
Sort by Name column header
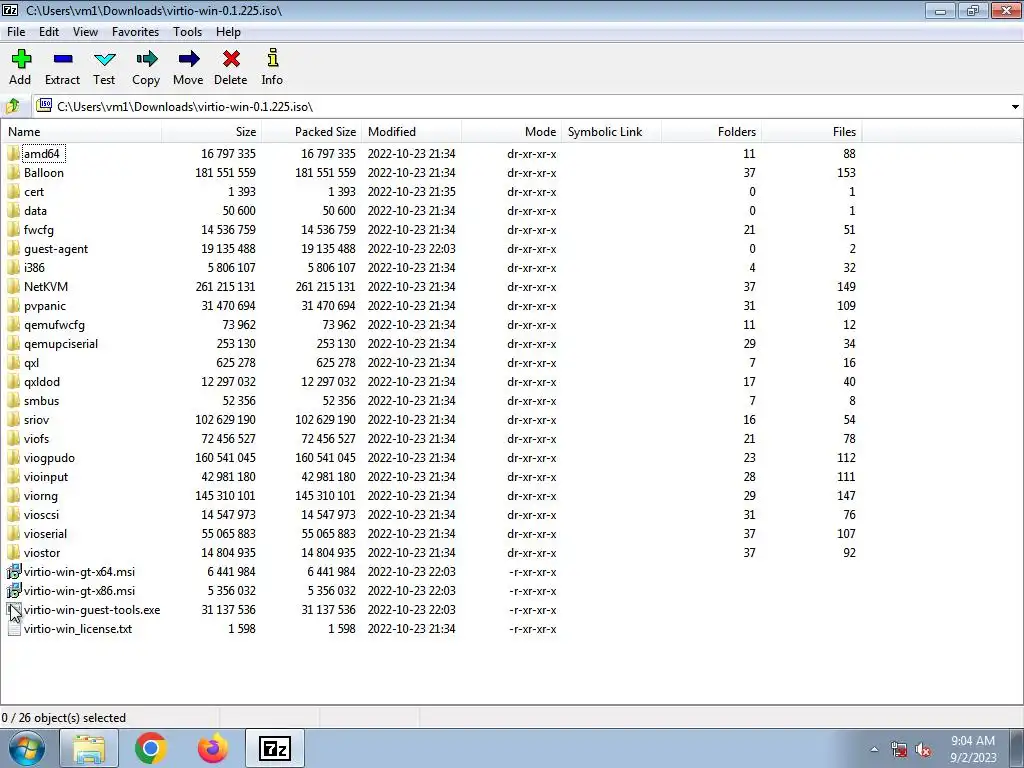pos(82,132)
